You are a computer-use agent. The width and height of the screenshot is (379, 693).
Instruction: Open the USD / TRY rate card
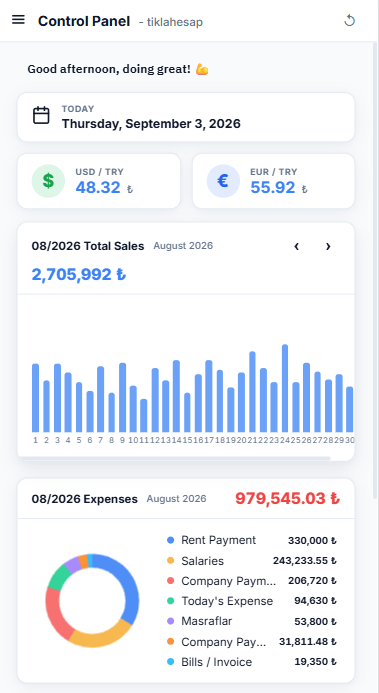99,181
